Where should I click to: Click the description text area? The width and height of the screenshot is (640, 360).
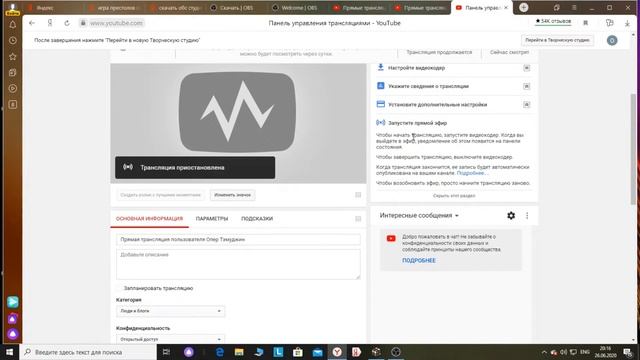(238, 264)
